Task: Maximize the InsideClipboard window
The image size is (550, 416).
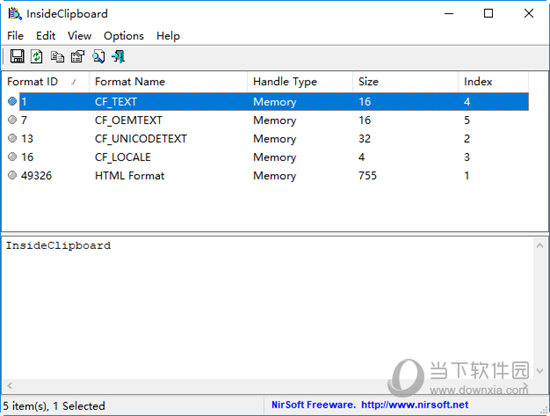Action: coord(488,14)
